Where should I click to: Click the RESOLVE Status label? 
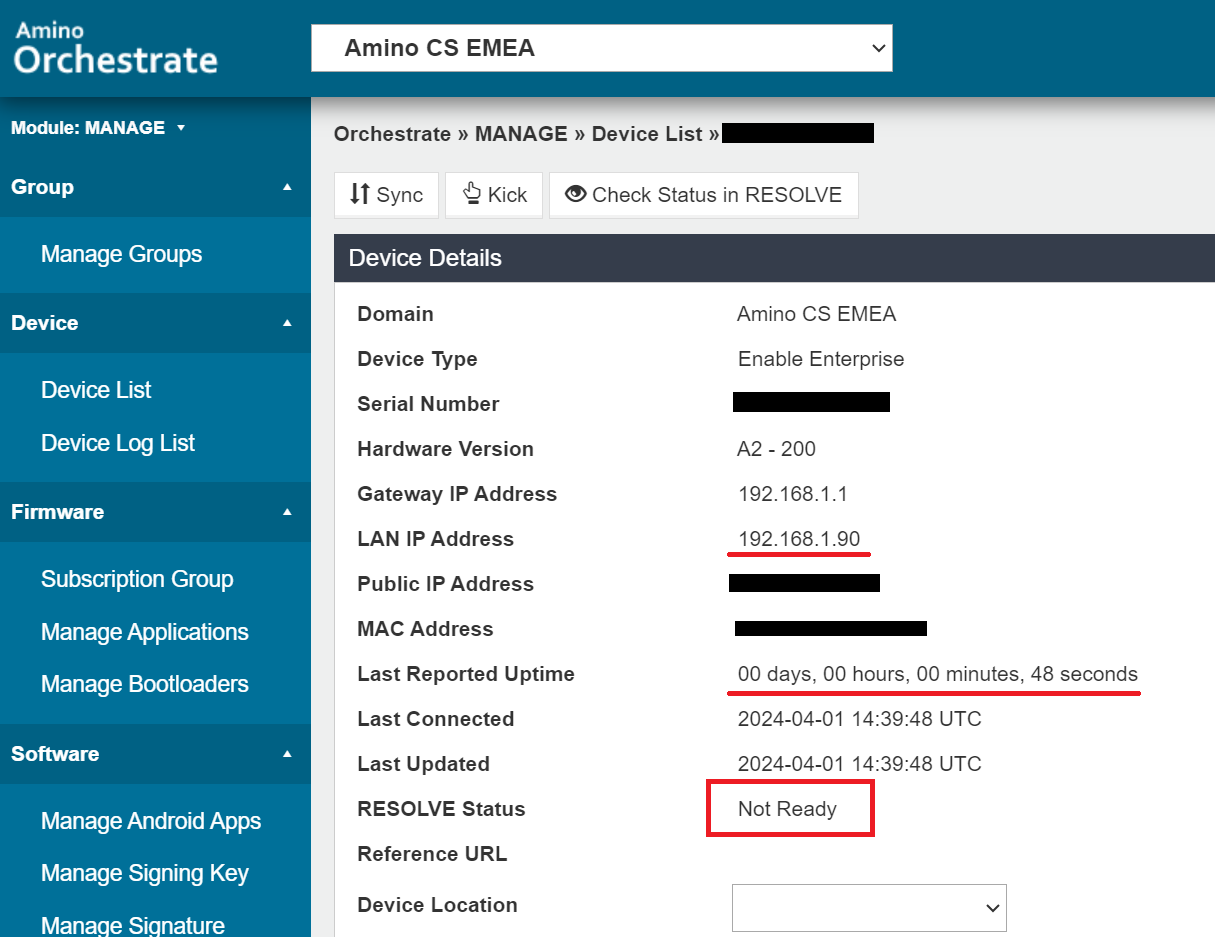[x=441, y=809]
